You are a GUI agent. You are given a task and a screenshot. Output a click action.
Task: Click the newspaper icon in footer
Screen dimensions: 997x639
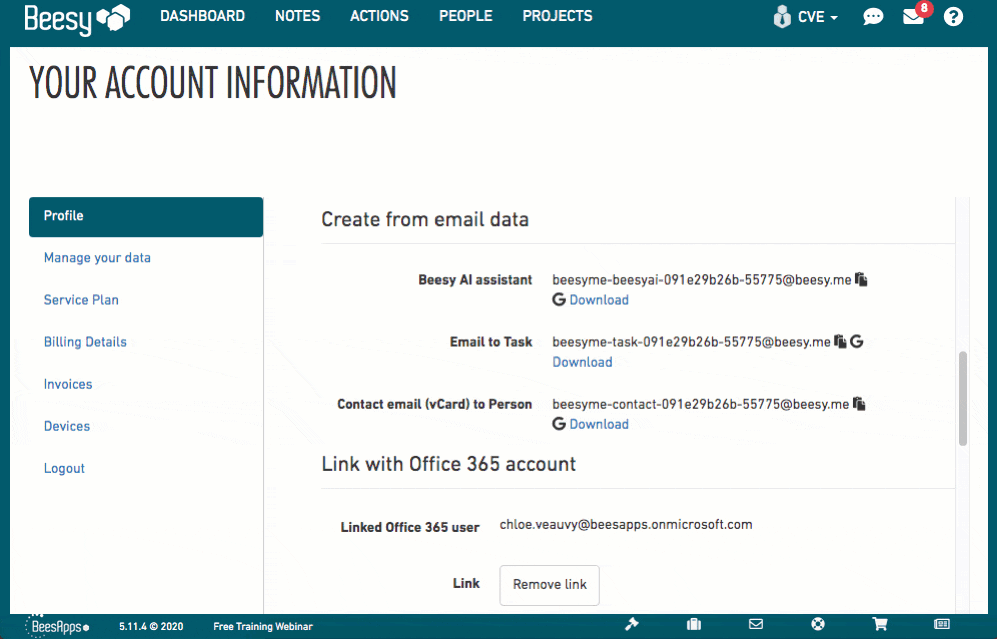[x=942, y=624]
